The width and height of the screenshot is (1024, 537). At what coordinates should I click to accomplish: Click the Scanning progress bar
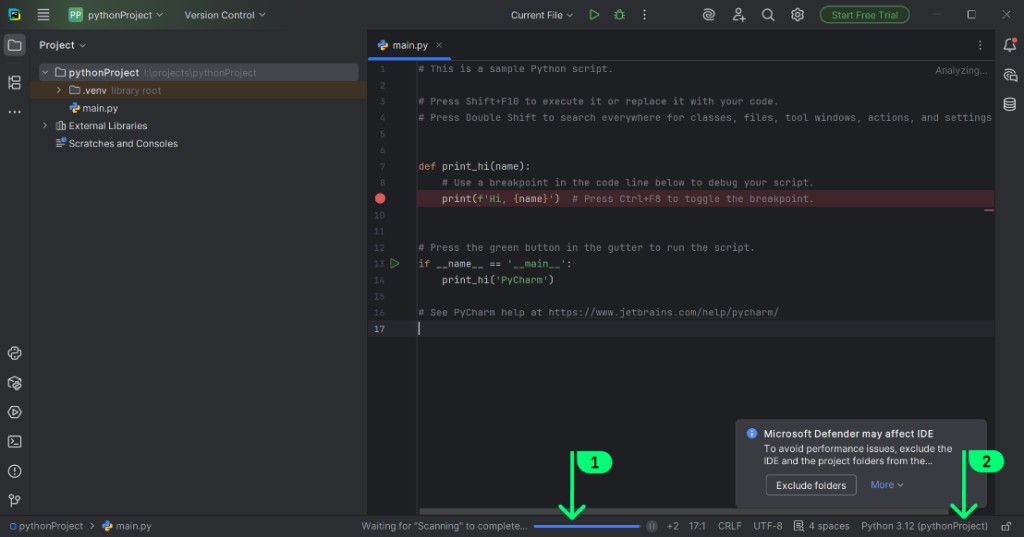(x=586, y=526)
